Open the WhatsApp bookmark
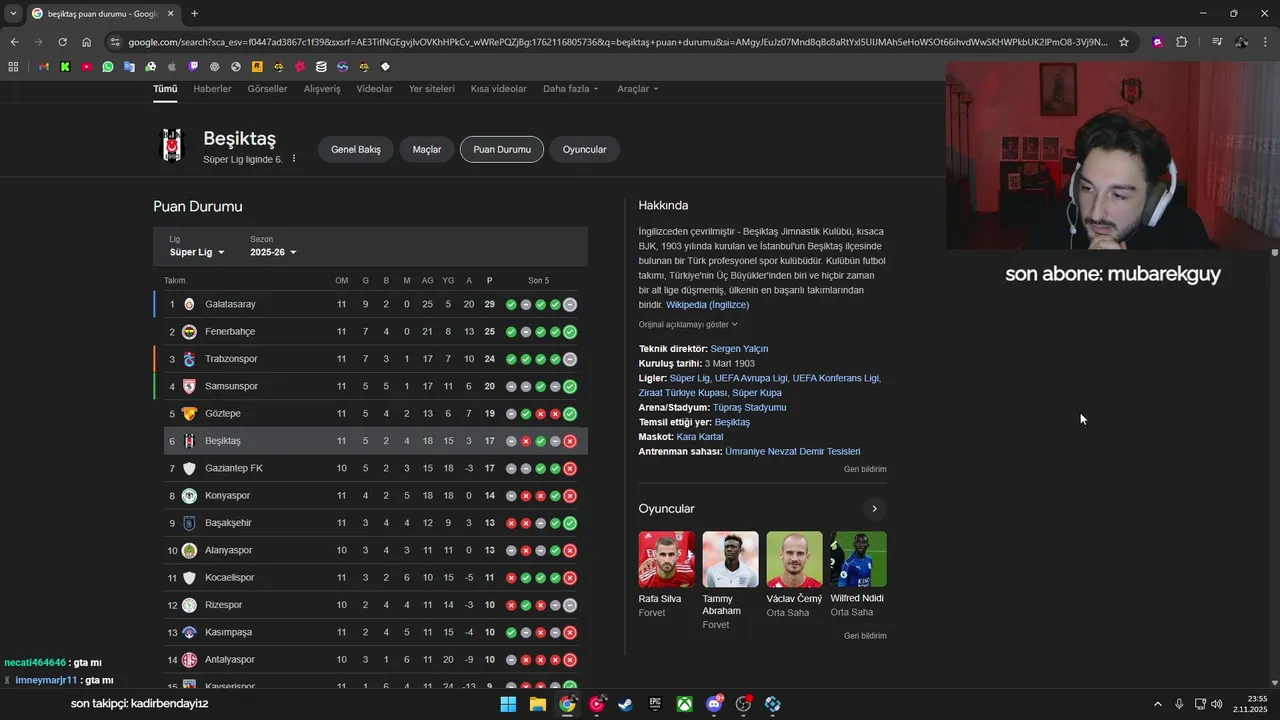The image size is (1280, 720). pyautogui.click(x=108, y=67)
